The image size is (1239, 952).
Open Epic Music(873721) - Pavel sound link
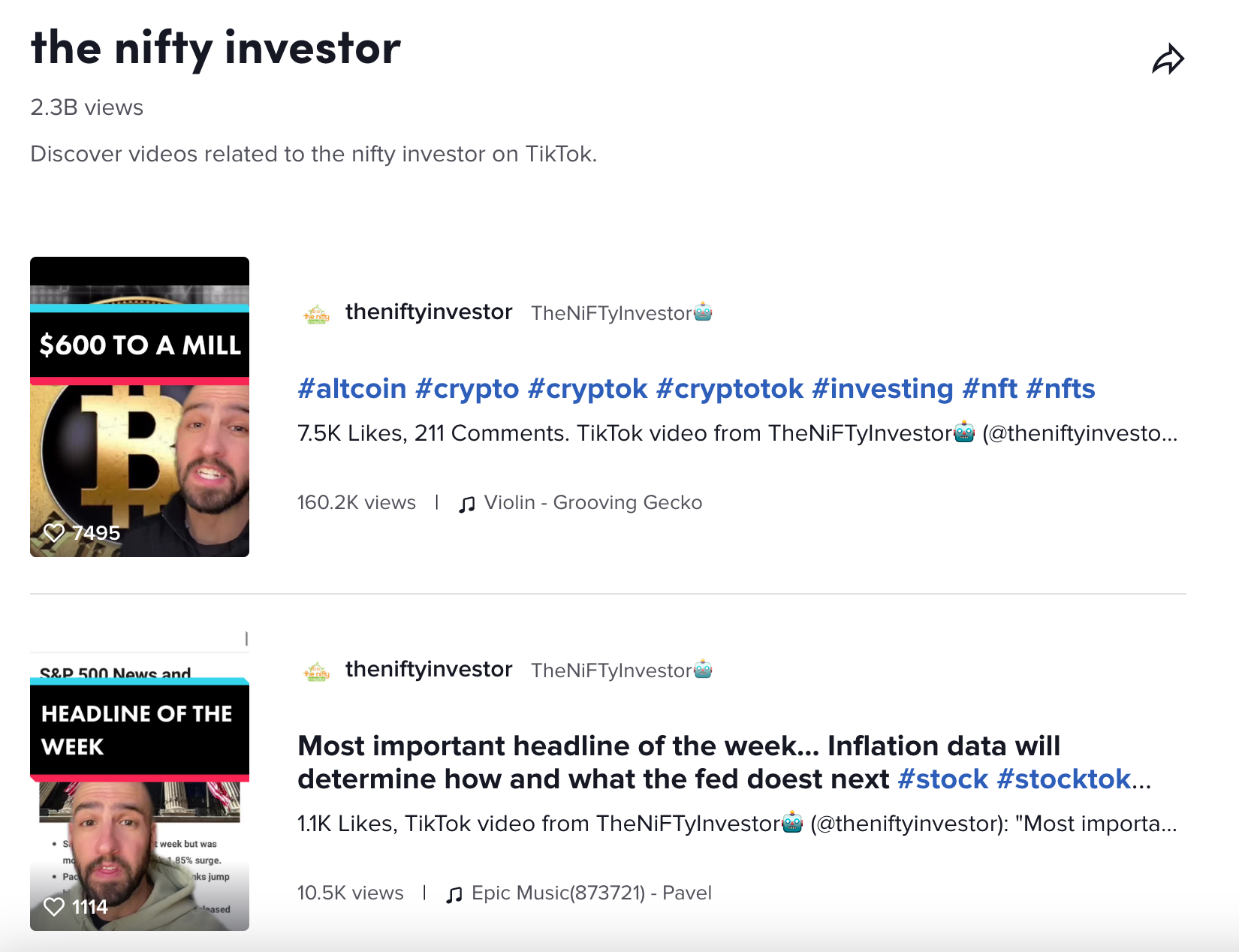click(x=592, y=893)
